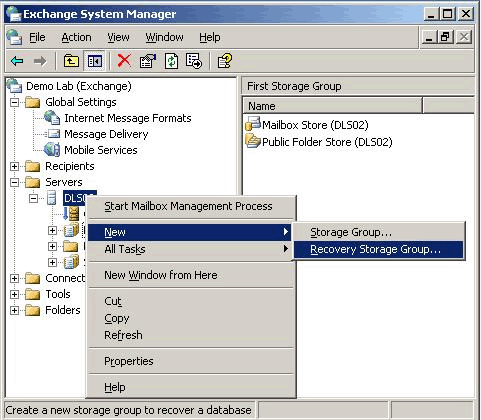Click the Servers folder icon
Image resolution: width=481 pixels, height=420 pixels.
[x=33, y=182]
